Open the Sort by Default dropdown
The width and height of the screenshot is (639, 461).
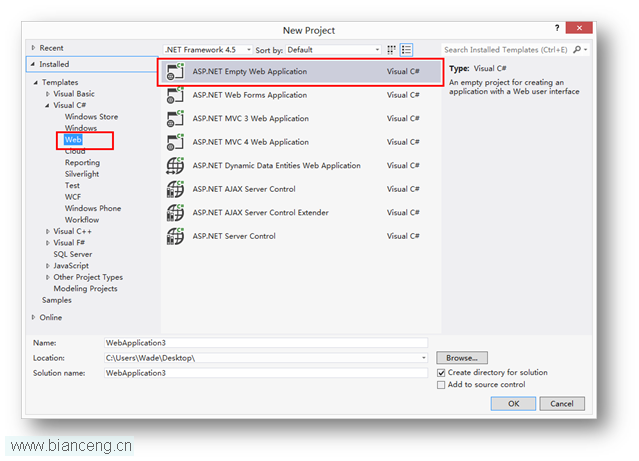[x=333, y=50]
